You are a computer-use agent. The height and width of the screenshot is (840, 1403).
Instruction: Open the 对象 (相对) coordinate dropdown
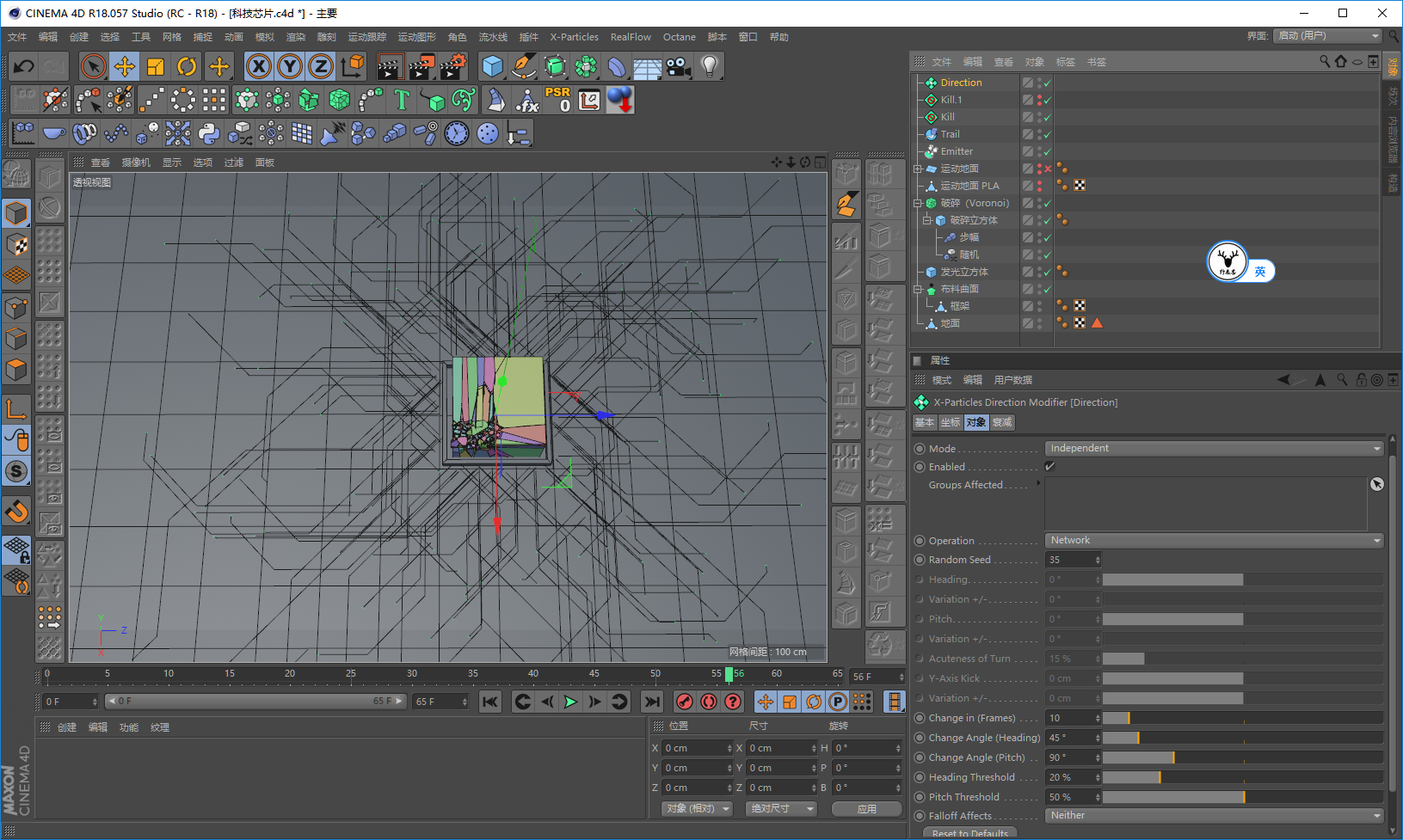pyautogui.click(x=698, y=808)
